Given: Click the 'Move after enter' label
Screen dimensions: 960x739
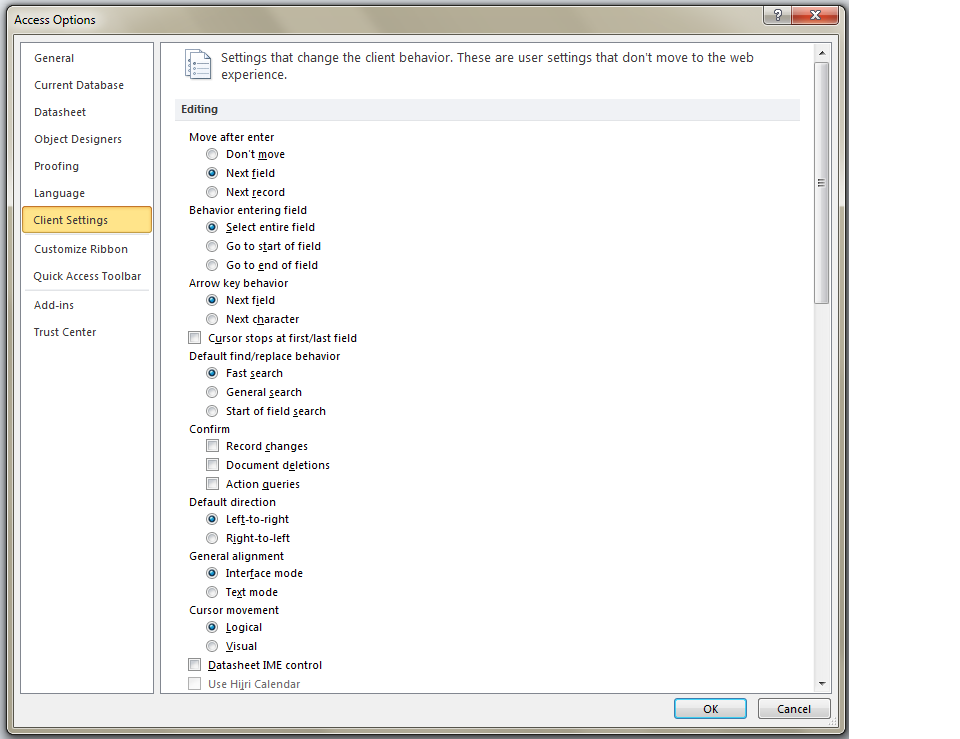Looking at the screenshot, I should [231, 137].
